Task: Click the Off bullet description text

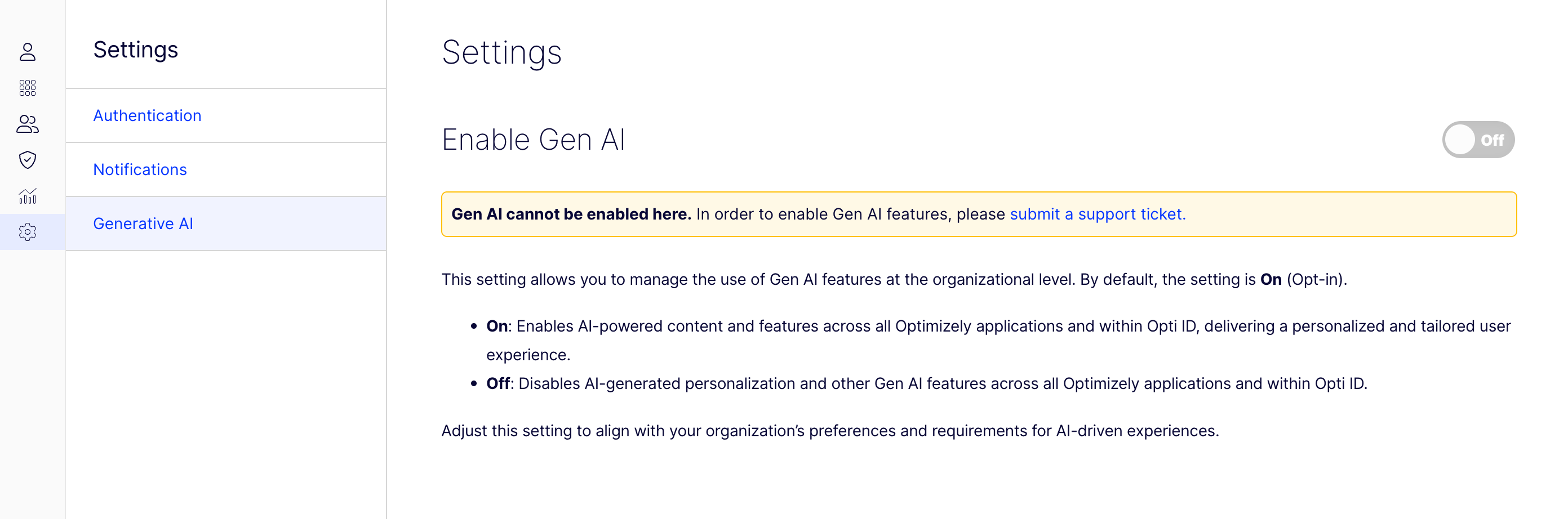Action: tap(926, 384)
